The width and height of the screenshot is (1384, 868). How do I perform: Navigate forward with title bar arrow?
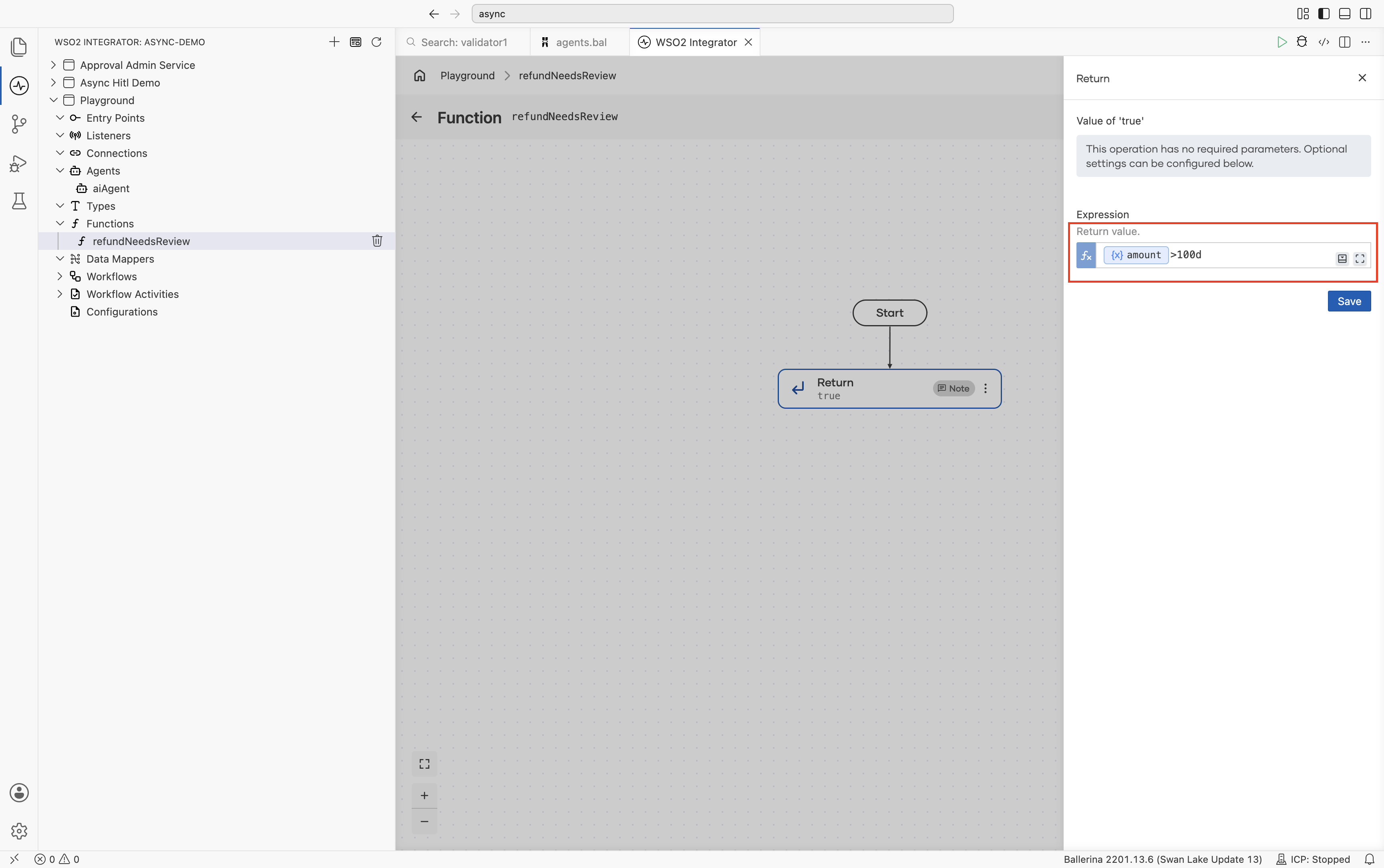455,14
